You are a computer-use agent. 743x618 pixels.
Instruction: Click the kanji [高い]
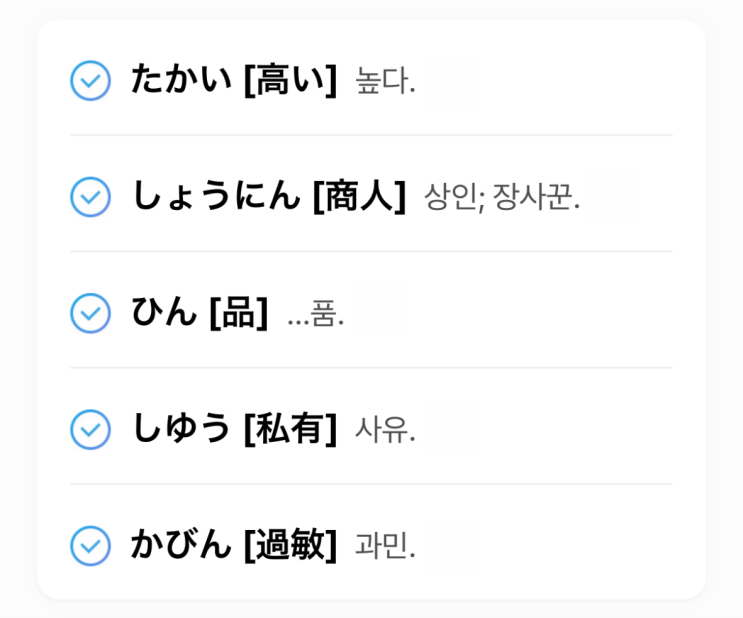coord(291,80)
